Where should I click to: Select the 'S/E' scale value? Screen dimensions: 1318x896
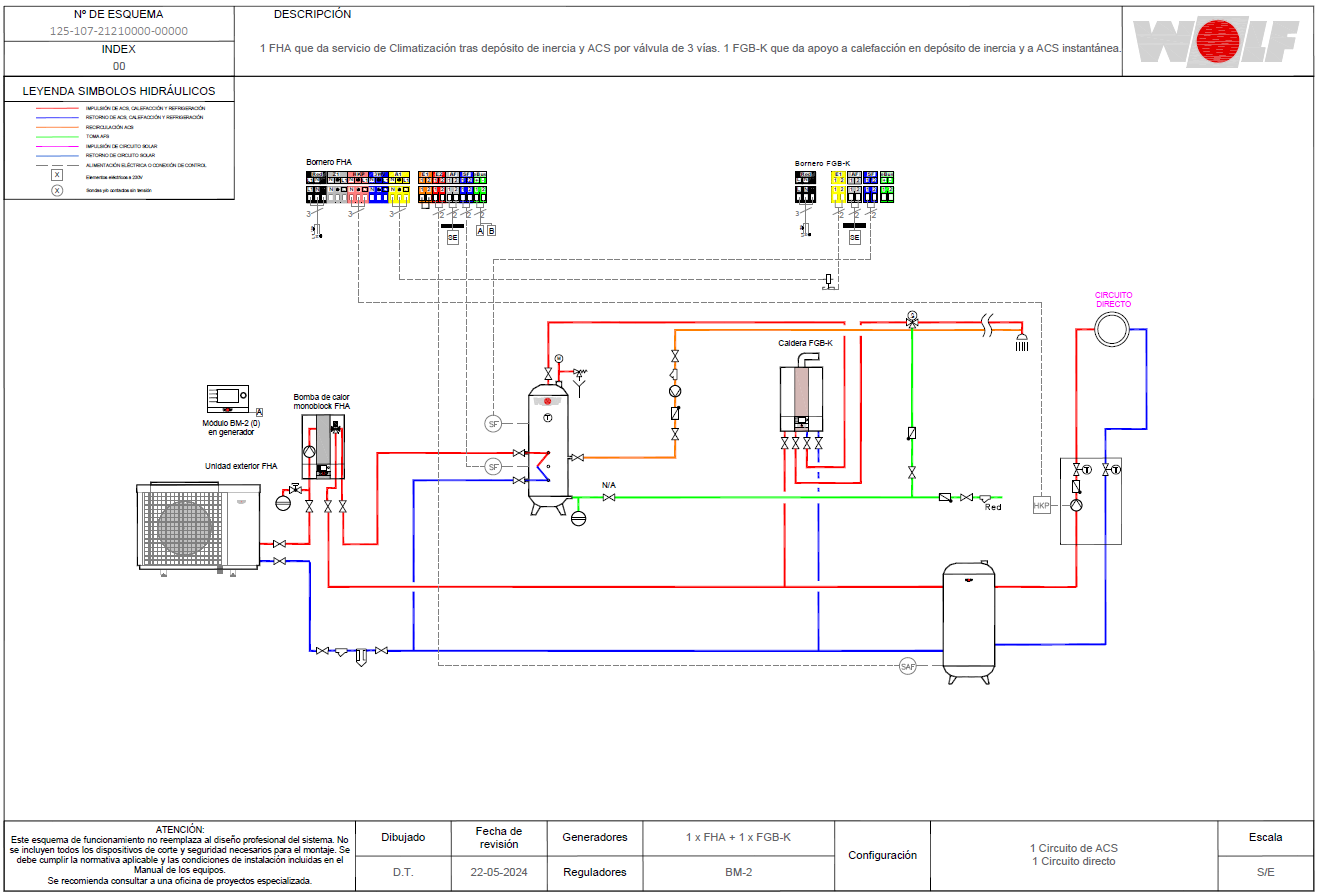coord(1265,872)
